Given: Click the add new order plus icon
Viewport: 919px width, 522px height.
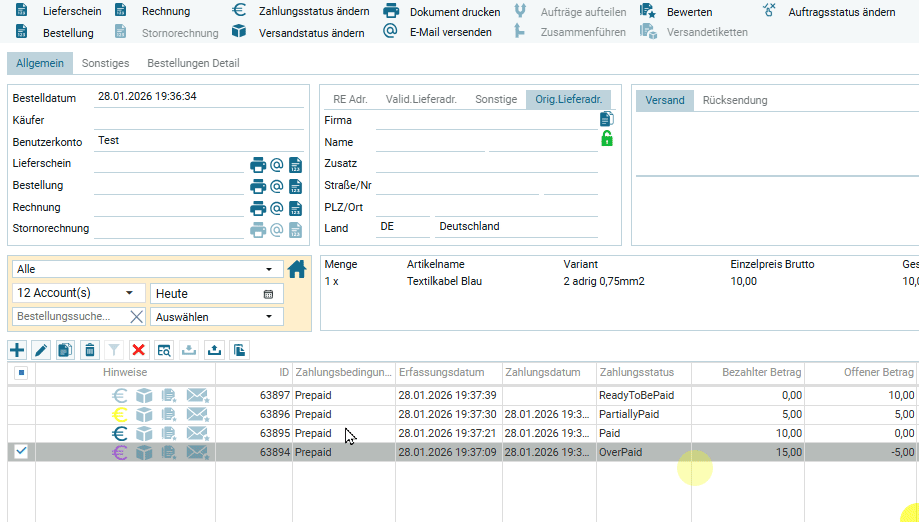Looking at the screenshot, I should [17, 350].
